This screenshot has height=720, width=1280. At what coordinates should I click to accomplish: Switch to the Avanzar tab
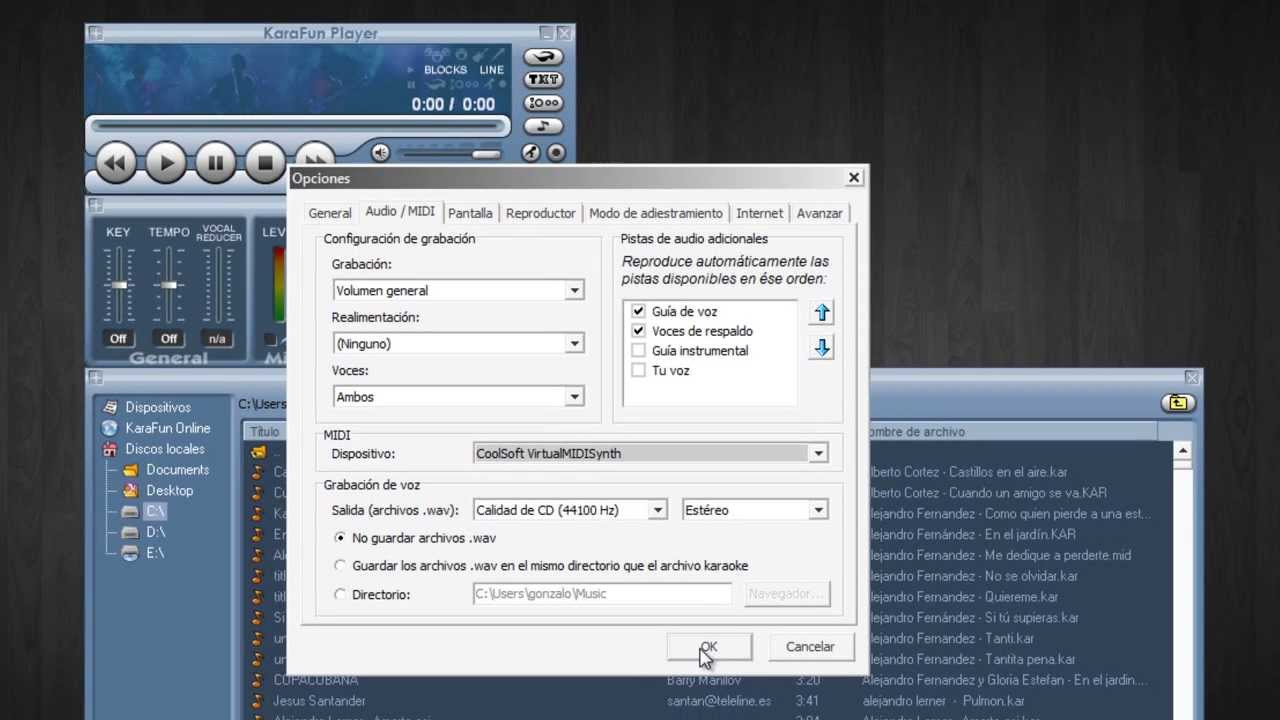pyautogui.click(x=820, y=213)
